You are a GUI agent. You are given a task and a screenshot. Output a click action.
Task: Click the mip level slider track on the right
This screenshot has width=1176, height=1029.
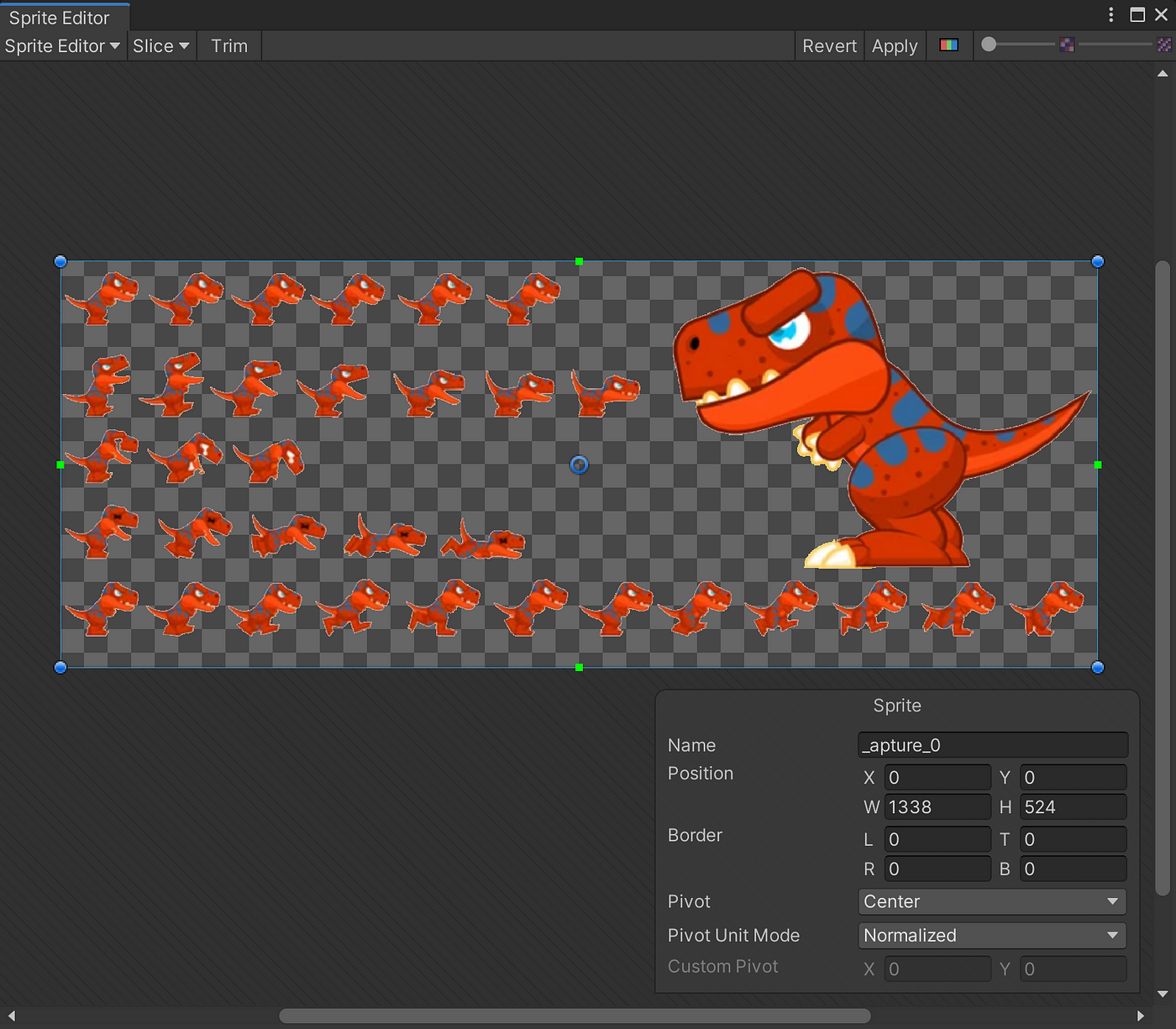pos(1116,45)
